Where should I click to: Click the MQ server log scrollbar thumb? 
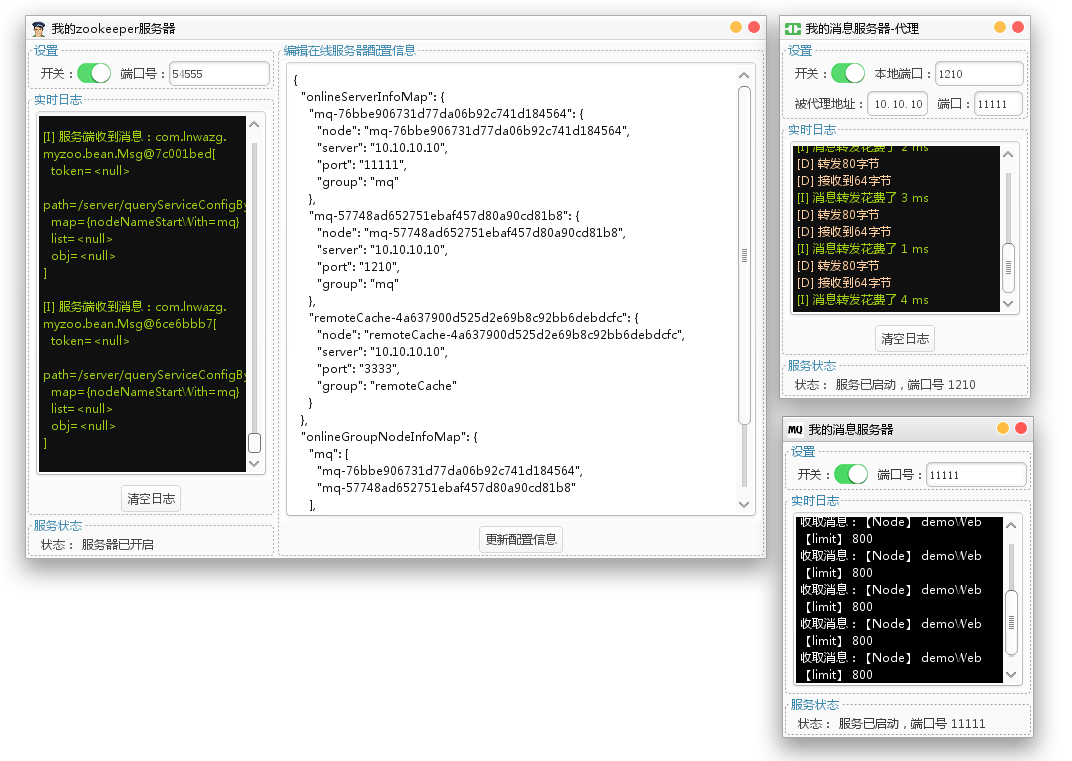[x=1011, y=622]
